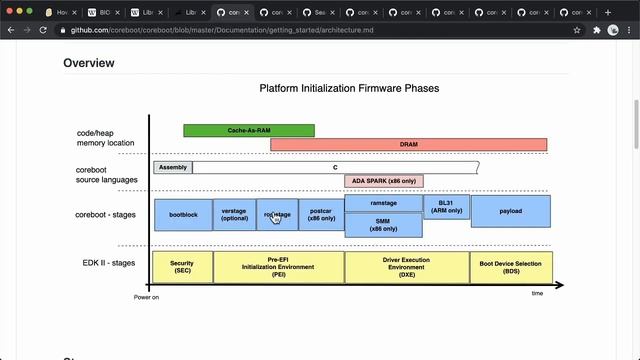Open the Extensions puzzle icon
Viewport: 640px width, 360px height.
pos(597,30)
